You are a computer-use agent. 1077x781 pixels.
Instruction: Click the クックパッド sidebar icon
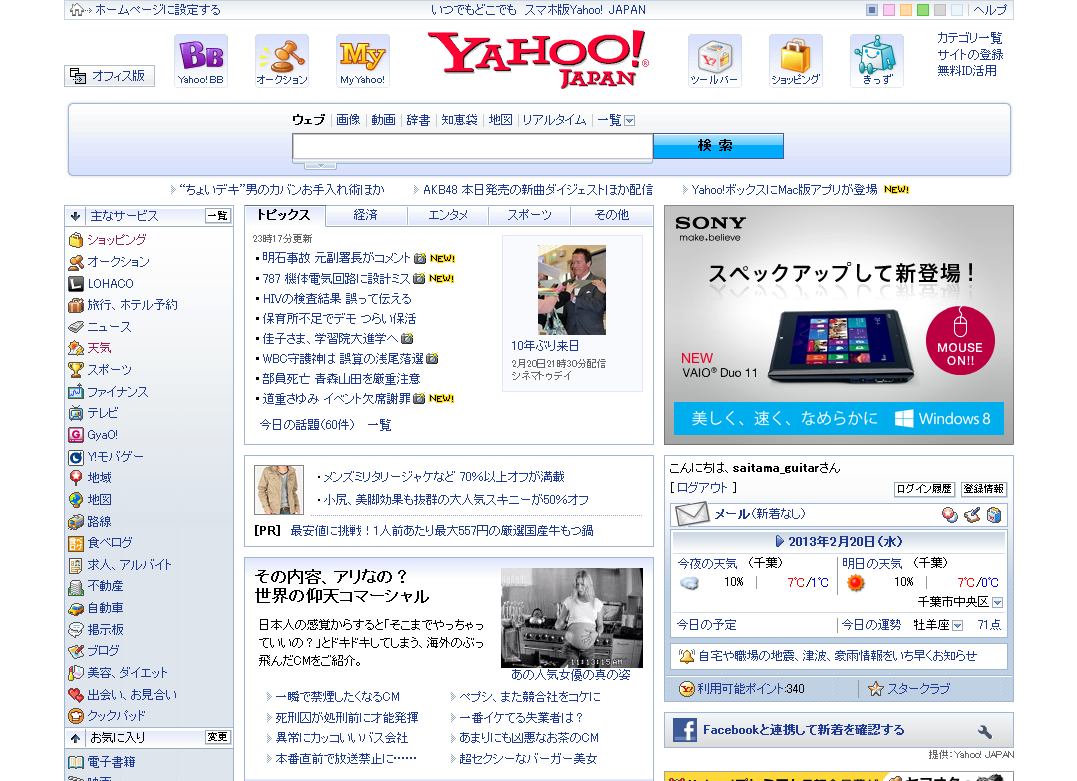pyautogui.click(x=76, y=716)
